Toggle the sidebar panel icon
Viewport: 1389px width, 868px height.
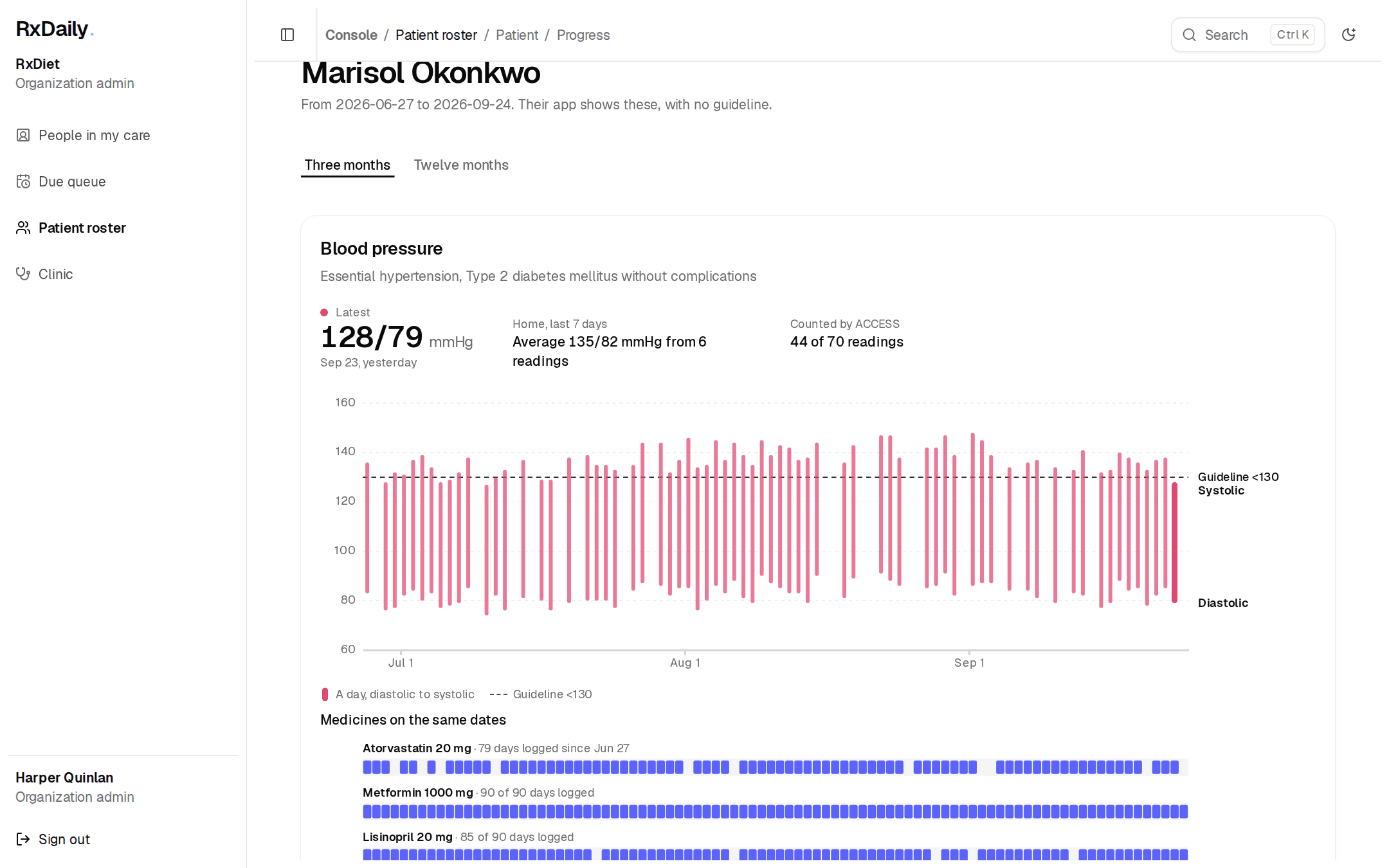click(x=287, y=35)
